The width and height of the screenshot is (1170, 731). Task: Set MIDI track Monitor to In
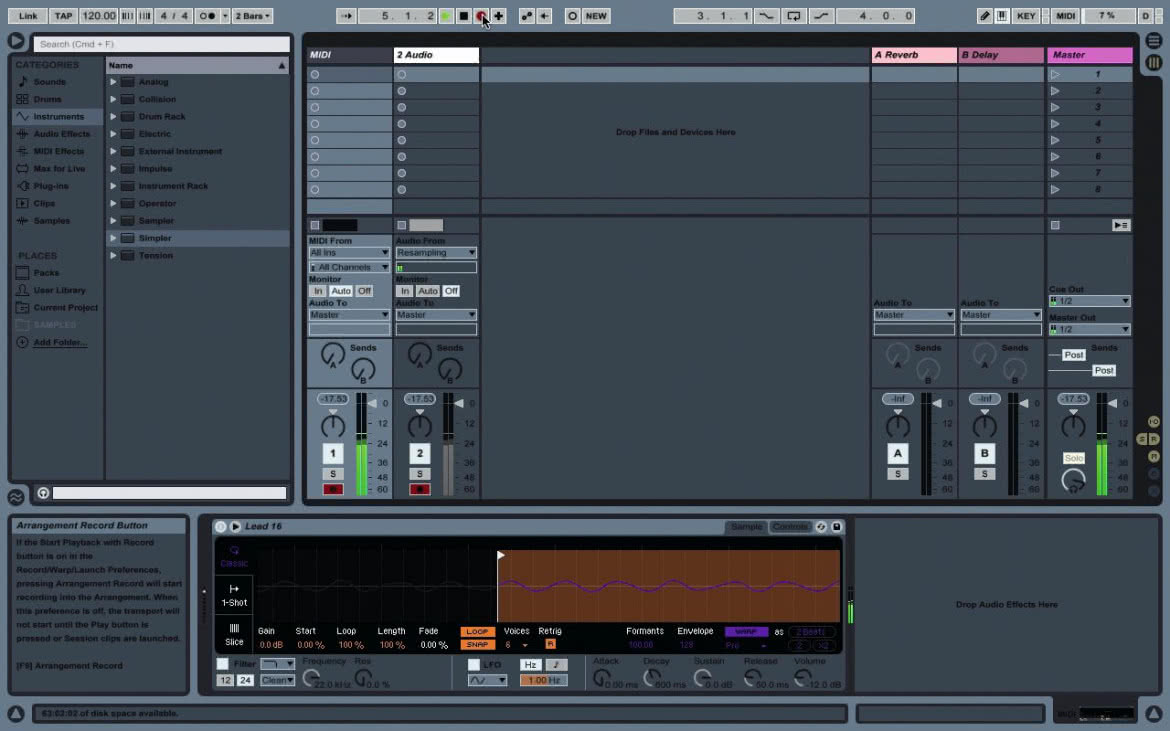tap(318, 291)
